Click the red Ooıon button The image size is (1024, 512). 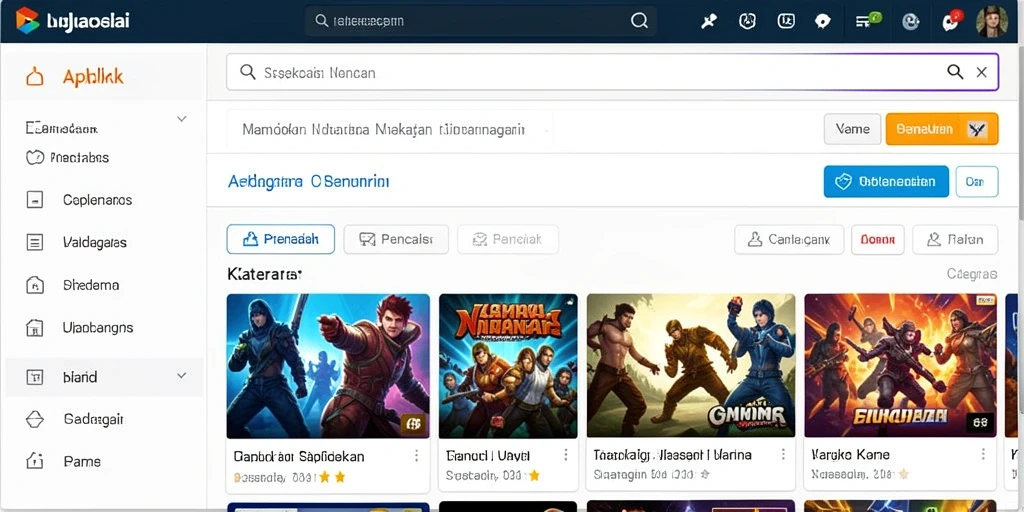878,240
